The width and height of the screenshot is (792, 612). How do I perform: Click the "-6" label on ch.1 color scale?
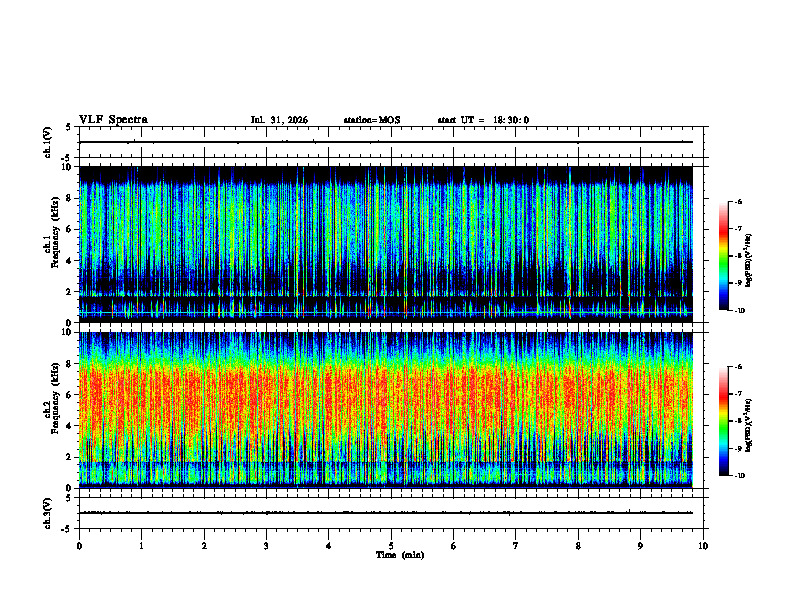pos(738,201)
